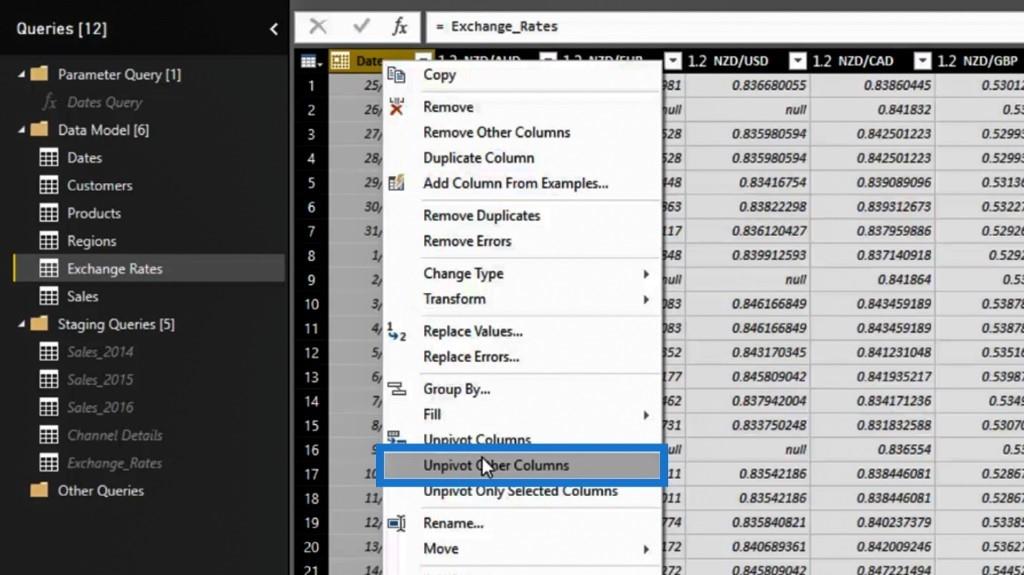Collapse the Staging Queries folder
Screen dimensions: 1024x575
pyautogui.click(x=21, y=324)
